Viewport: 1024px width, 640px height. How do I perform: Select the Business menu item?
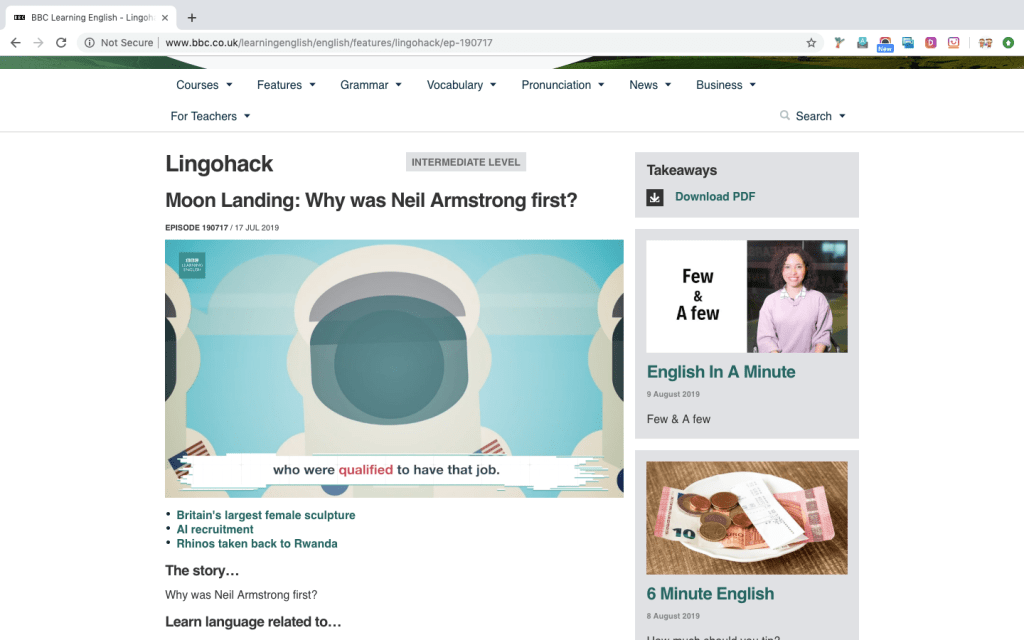(725, 85)
